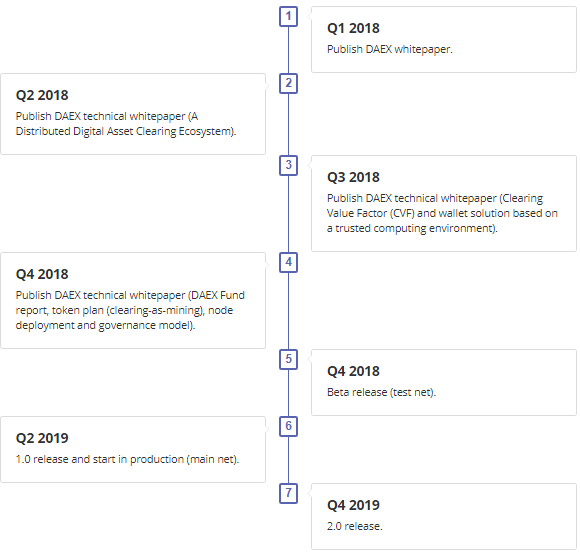Click the Q1 2018 heading
This screenshot has width=580, height=552.
pyautogui.click(x=353, y=28)
